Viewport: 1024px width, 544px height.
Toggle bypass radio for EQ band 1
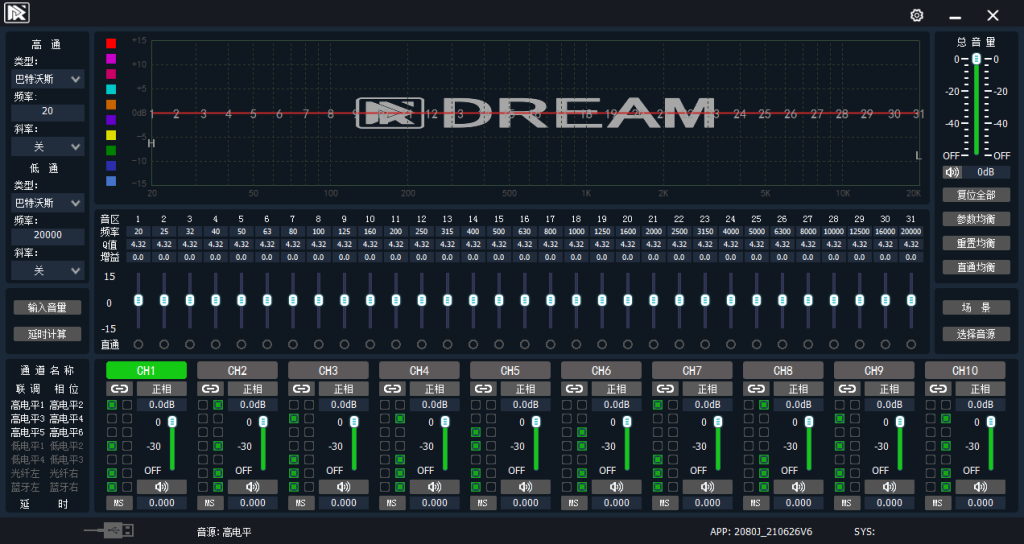pyautogui.click(x=138, y=344)
